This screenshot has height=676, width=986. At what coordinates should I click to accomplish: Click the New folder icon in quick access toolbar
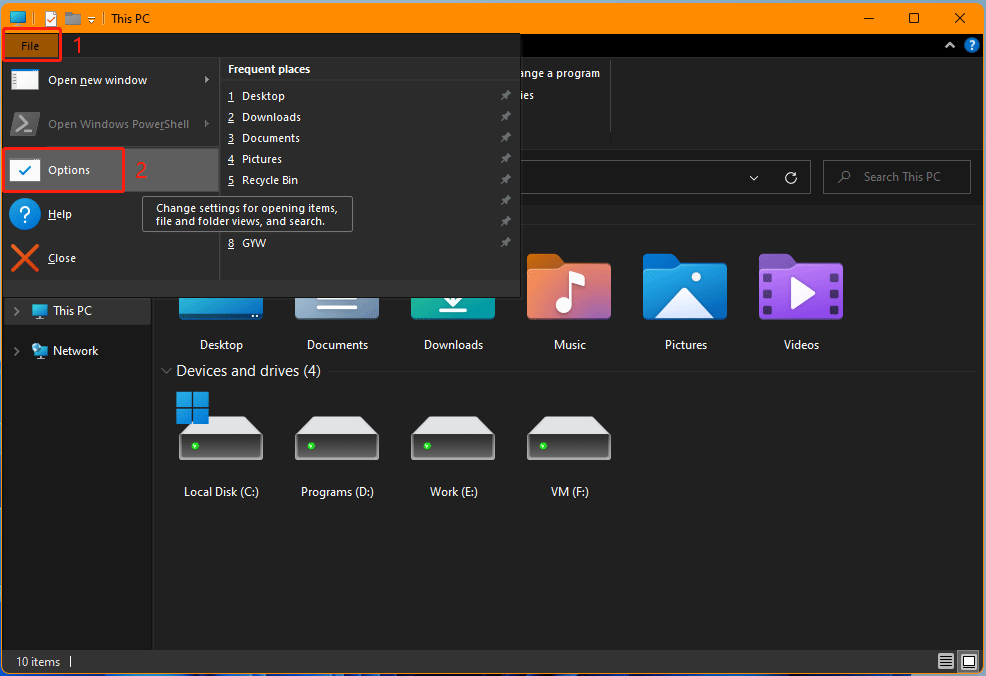coord(71,18)
